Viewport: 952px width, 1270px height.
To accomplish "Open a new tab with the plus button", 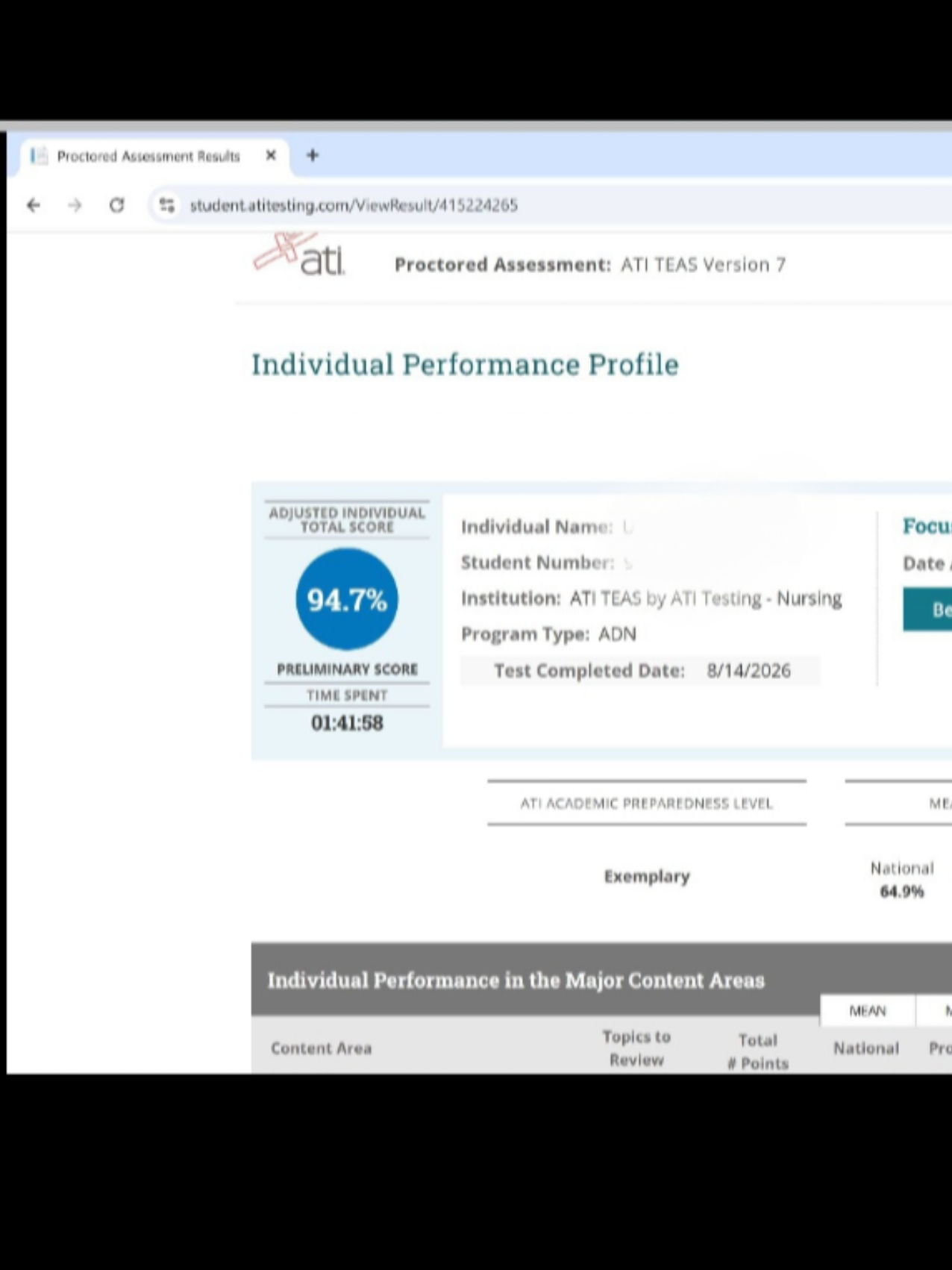I will tap(313, 155).
